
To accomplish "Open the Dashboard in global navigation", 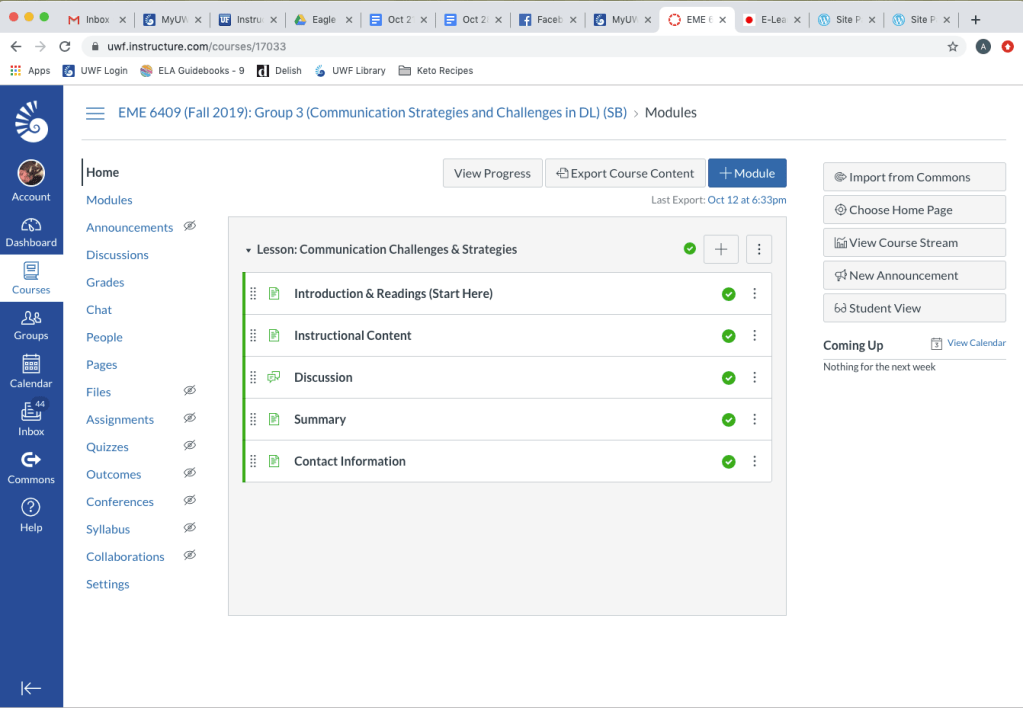I will point(31,231).
